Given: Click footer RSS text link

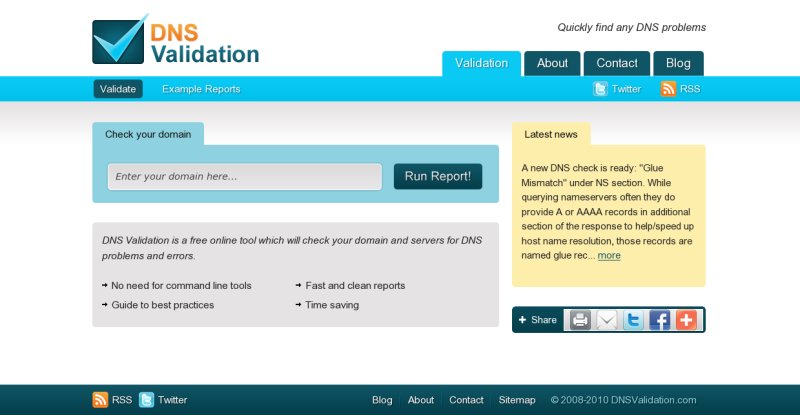Looking at the screenshot, I should [x=122, y=400].
